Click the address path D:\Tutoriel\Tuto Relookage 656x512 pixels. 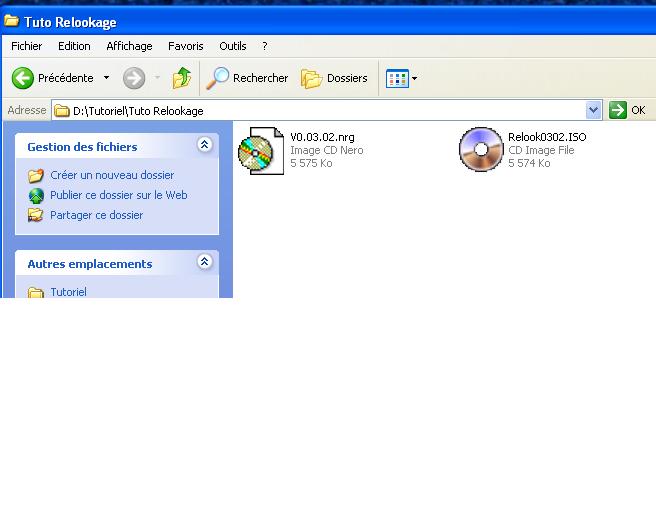coord(138,111)
